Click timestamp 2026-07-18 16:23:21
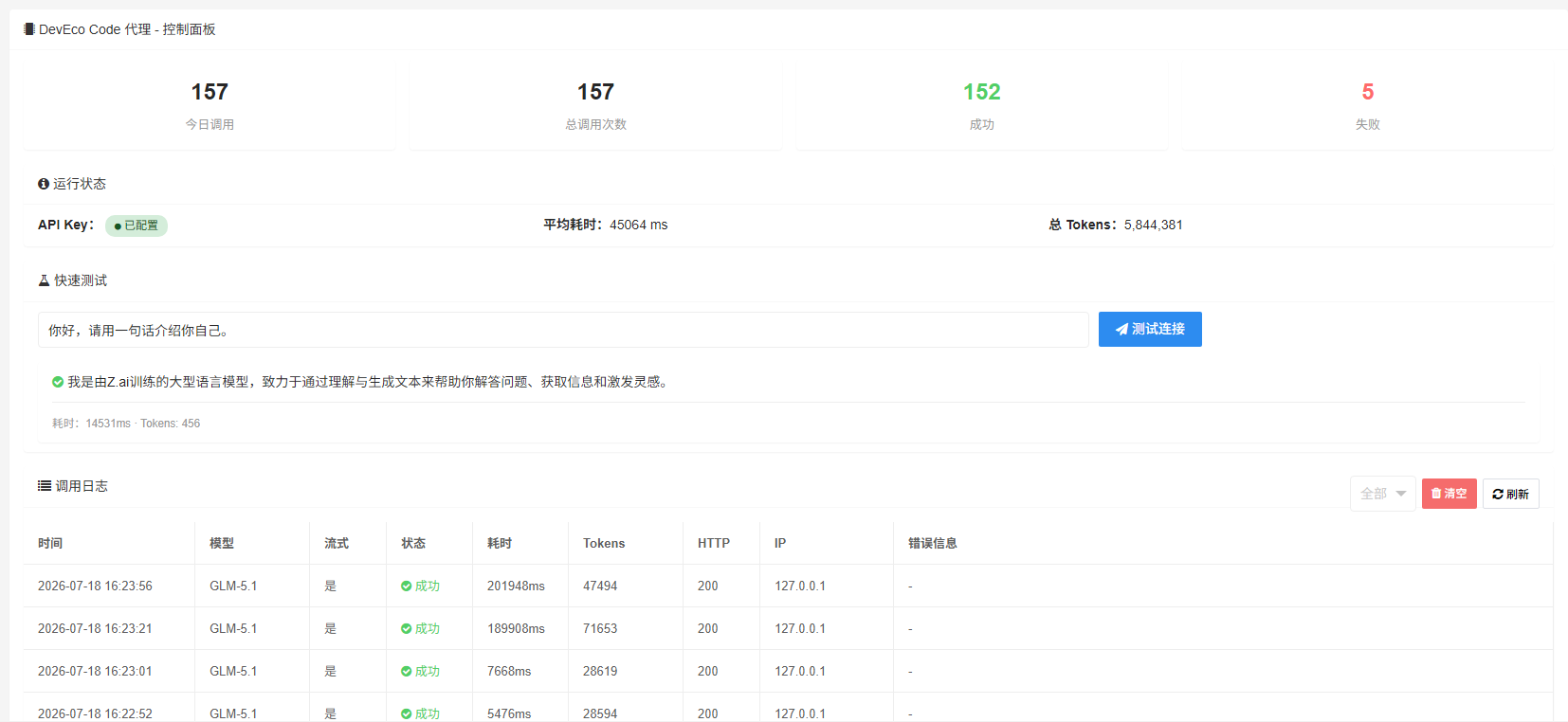1568x722 pixels. [x=95, y=629]
